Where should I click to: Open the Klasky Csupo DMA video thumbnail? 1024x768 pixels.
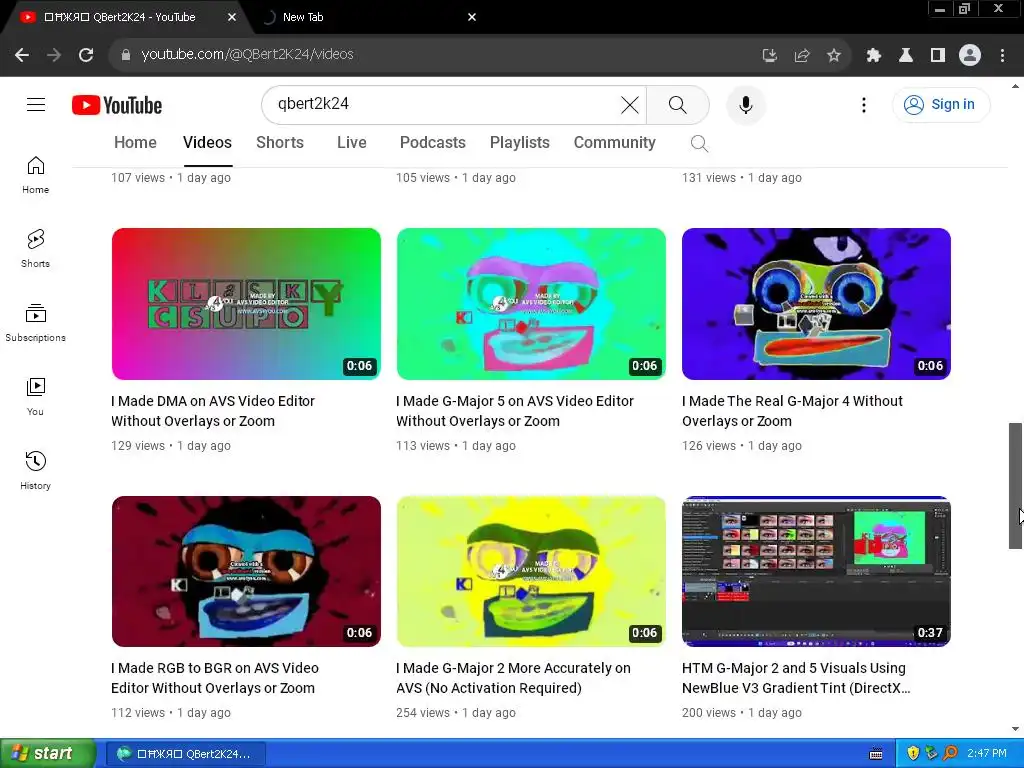pos(246,304)
